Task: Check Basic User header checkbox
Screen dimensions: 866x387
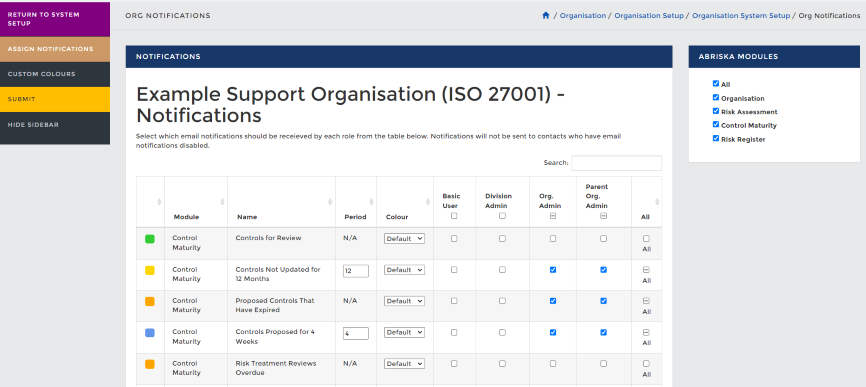Action: tap(454, 216)
